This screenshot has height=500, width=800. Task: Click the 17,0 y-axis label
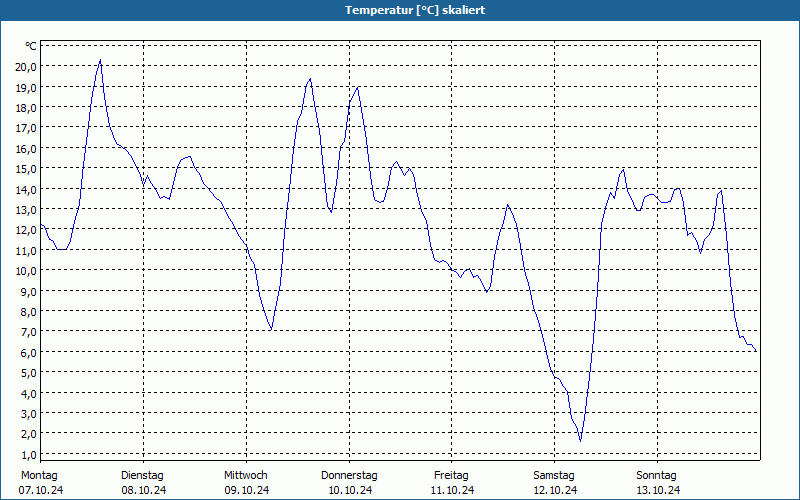click(x=26, y=128)
